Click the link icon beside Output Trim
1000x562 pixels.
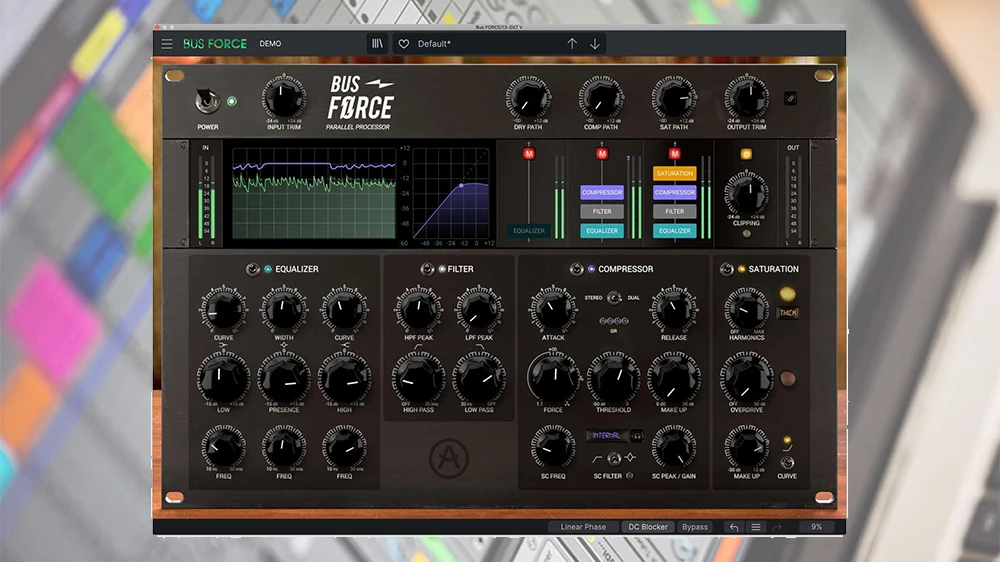point(790,98)
